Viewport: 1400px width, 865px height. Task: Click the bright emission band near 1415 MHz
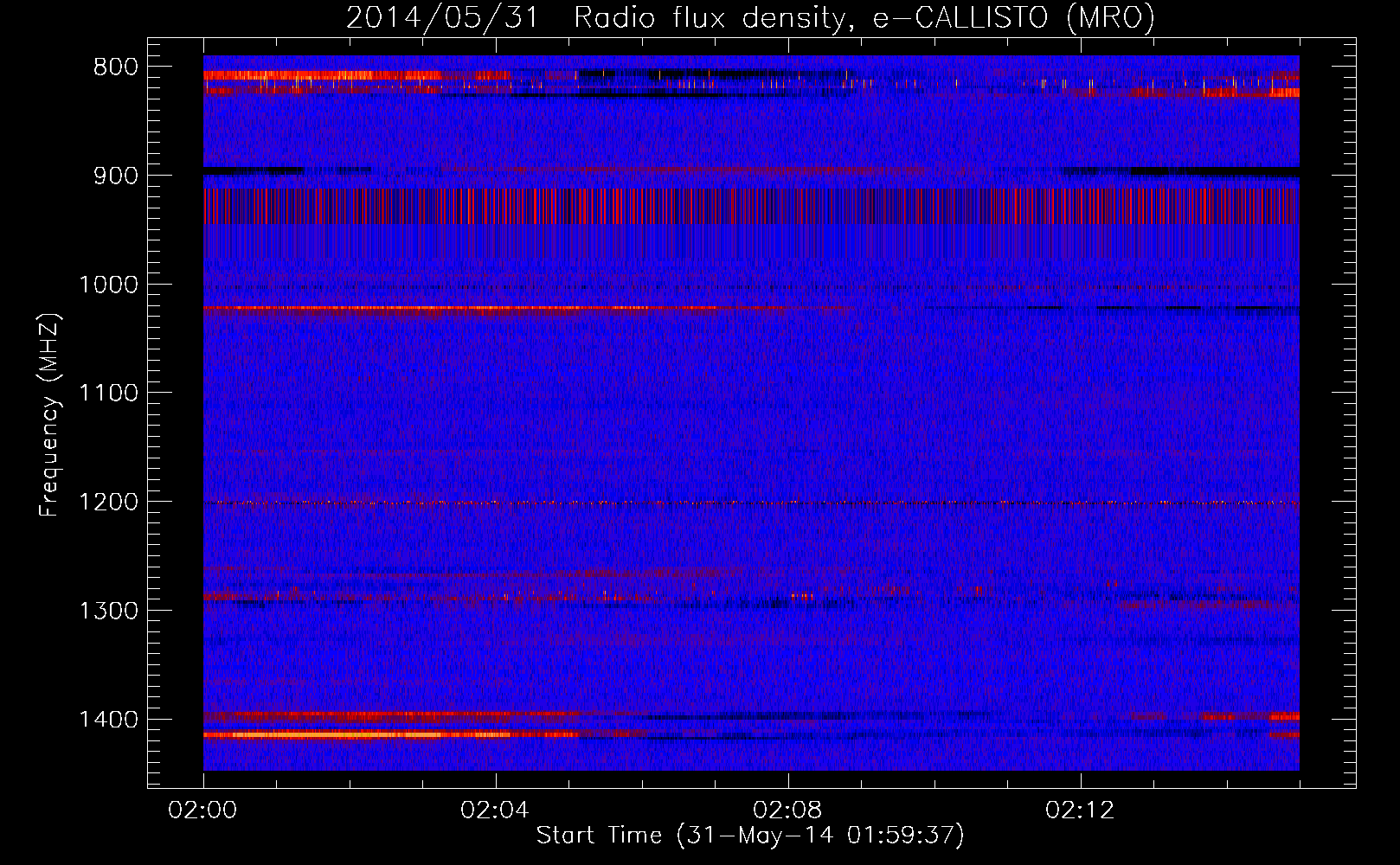(x=389, y=734)
